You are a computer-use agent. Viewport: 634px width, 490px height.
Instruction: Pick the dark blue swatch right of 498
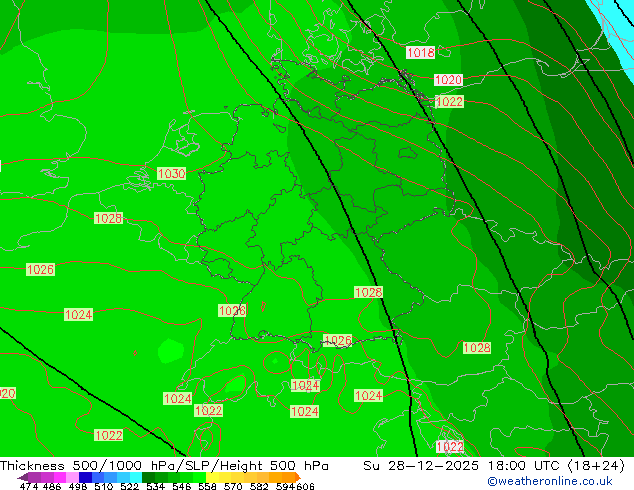pos(85,477)
